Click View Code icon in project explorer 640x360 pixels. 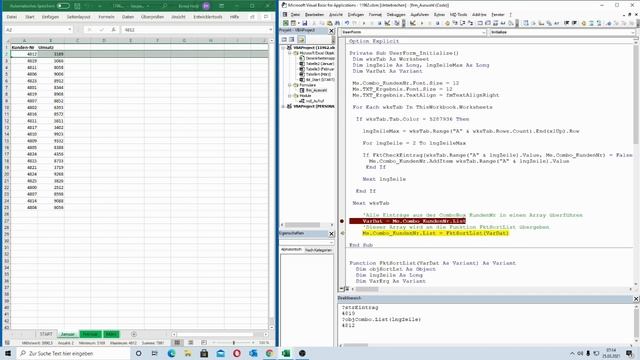pos(284,40)
